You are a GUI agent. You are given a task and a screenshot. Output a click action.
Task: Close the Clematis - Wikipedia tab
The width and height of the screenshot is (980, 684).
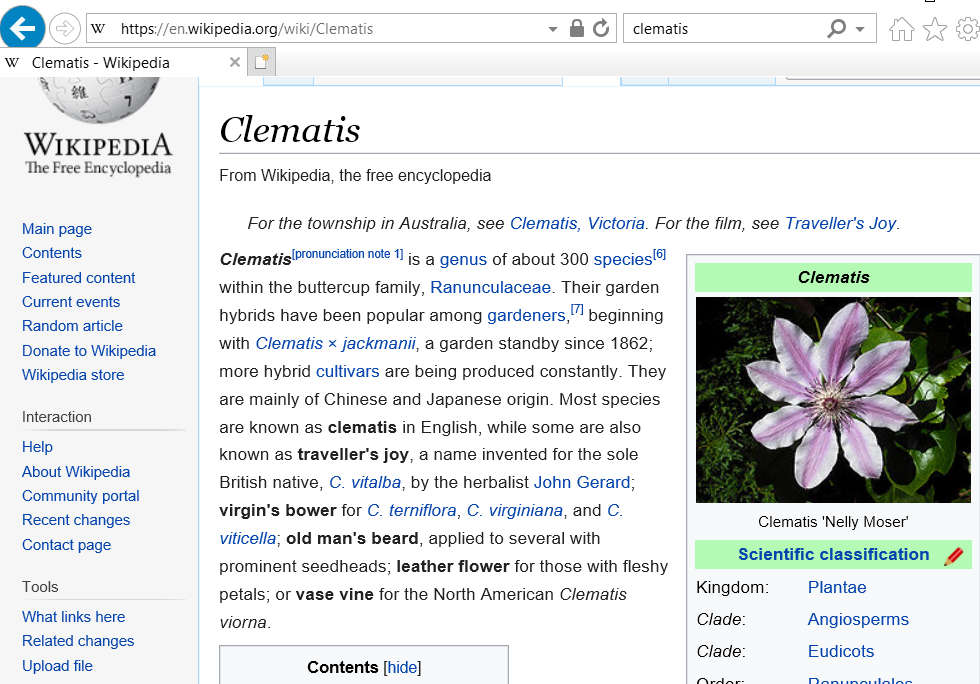[x=235, y=62]
